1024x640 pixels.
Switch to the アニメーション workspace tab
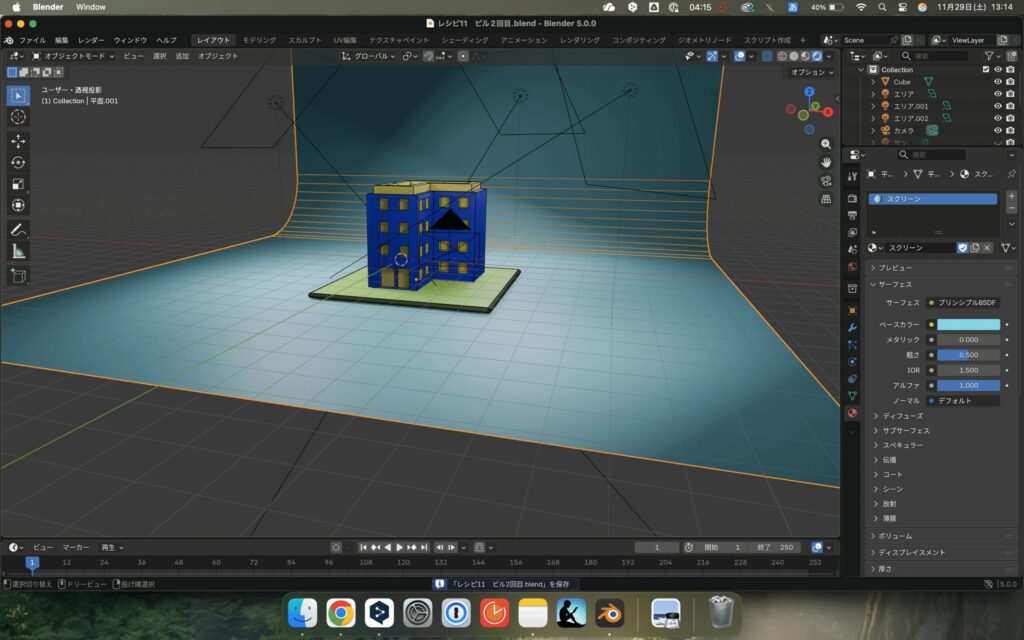(x=524, y=40)
